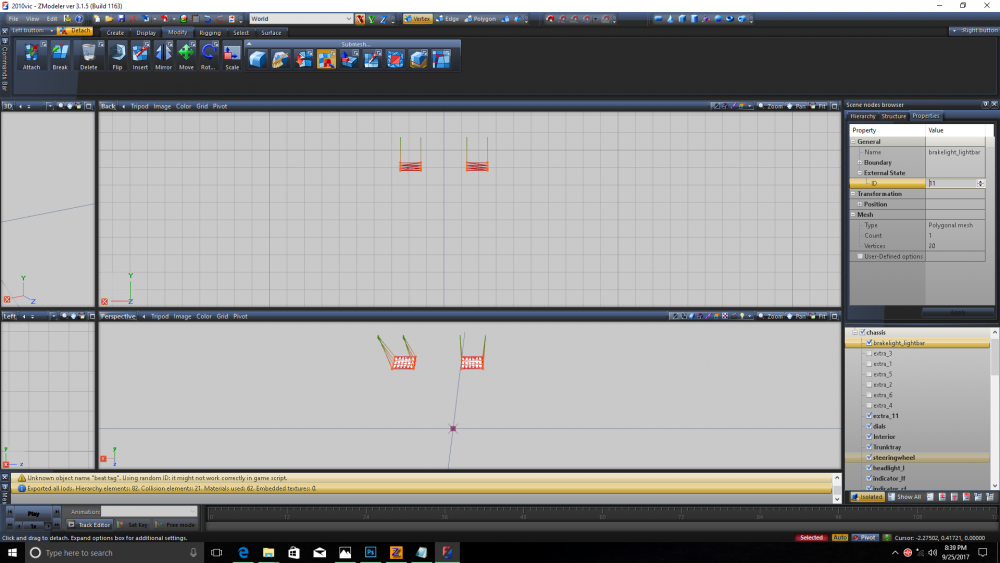Open the Structure tab in scene browser

[x=893, y=116]
